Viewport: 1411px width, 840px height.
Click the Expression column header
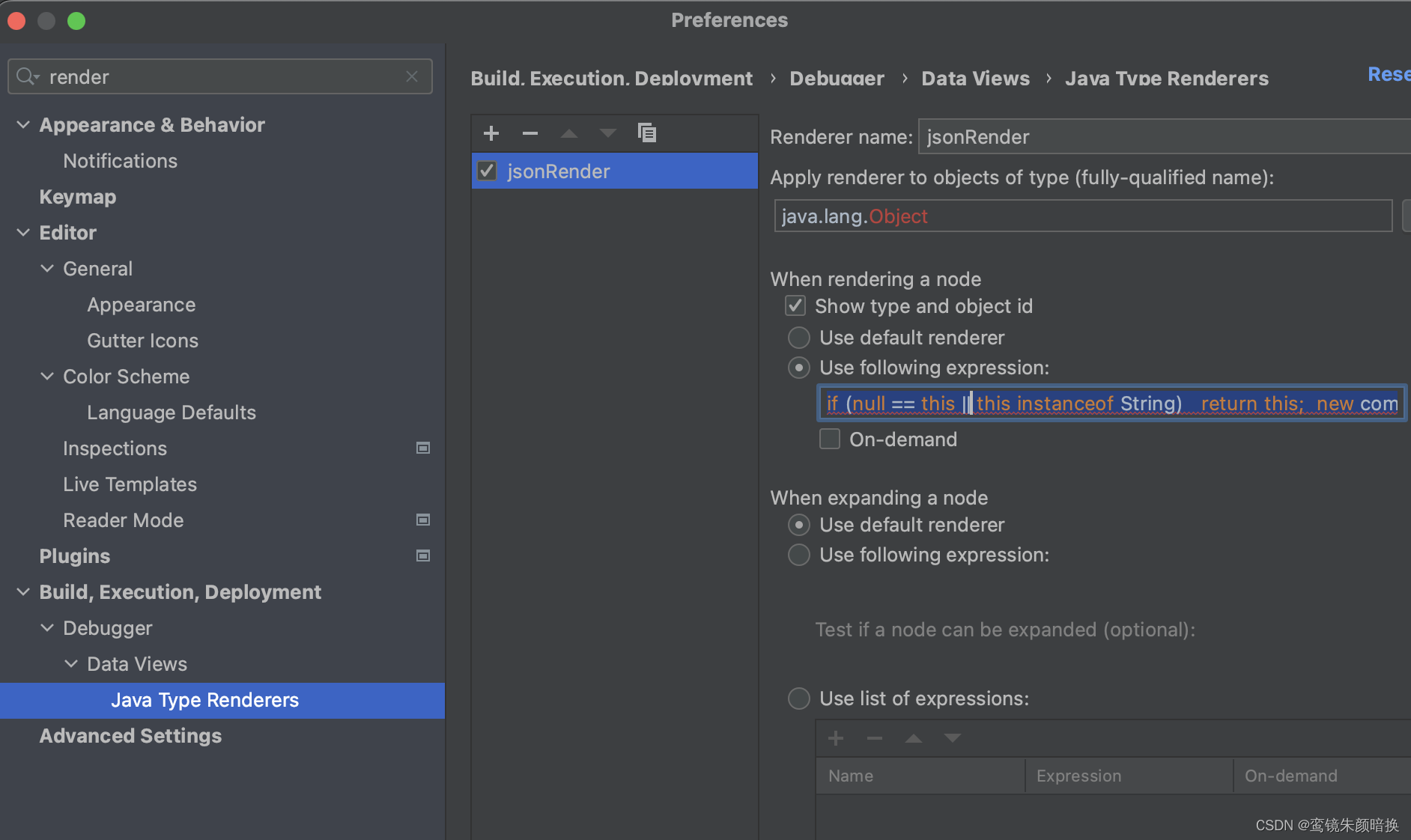point(1129,776)
